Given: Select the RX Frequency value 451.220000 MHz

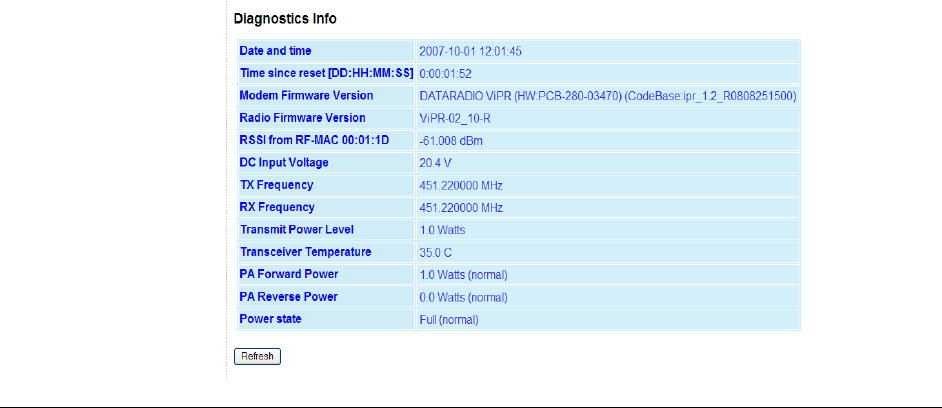Looking at the screenshot, I should click(461, 208).
